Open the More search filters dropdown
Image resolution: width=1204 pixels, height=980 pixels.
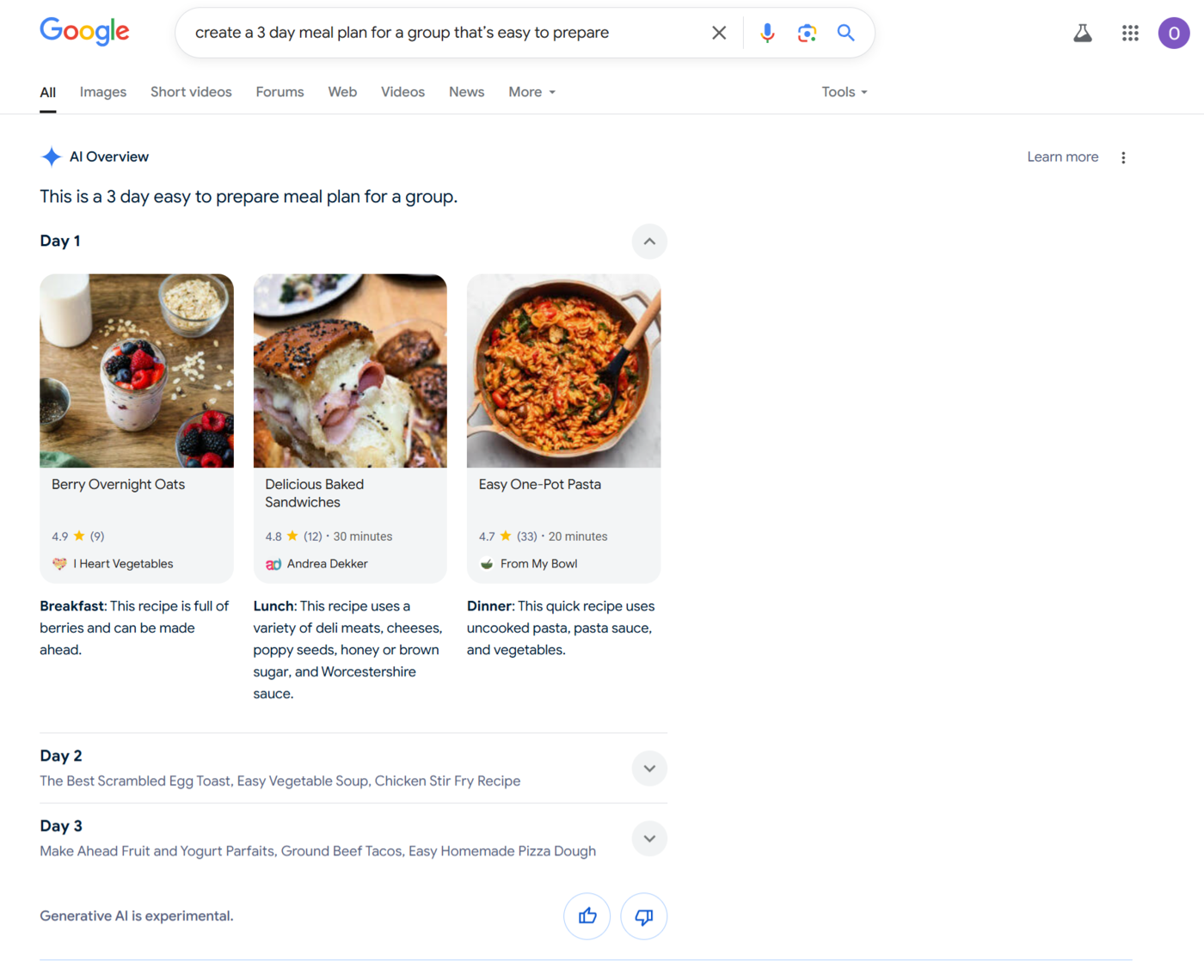(531, 92)
